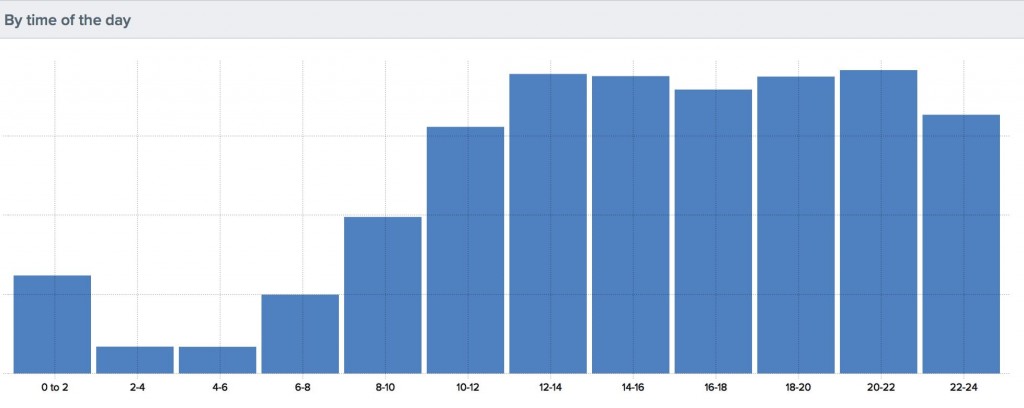1024x408 pixels.
Task: Select the 16-18 bar
Action: pos(713,231)
